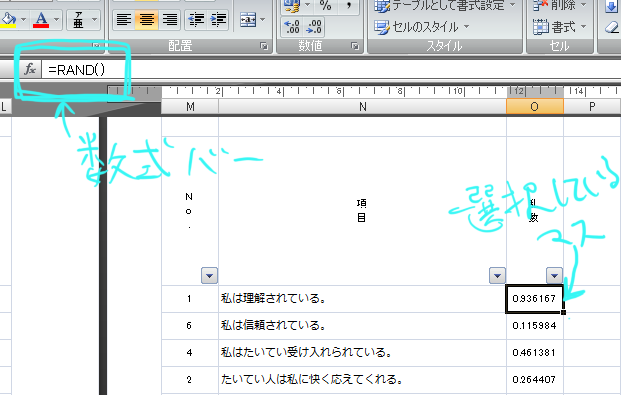
Task: Open 配置 group dialog launcher
Action: tap(264, 46)
